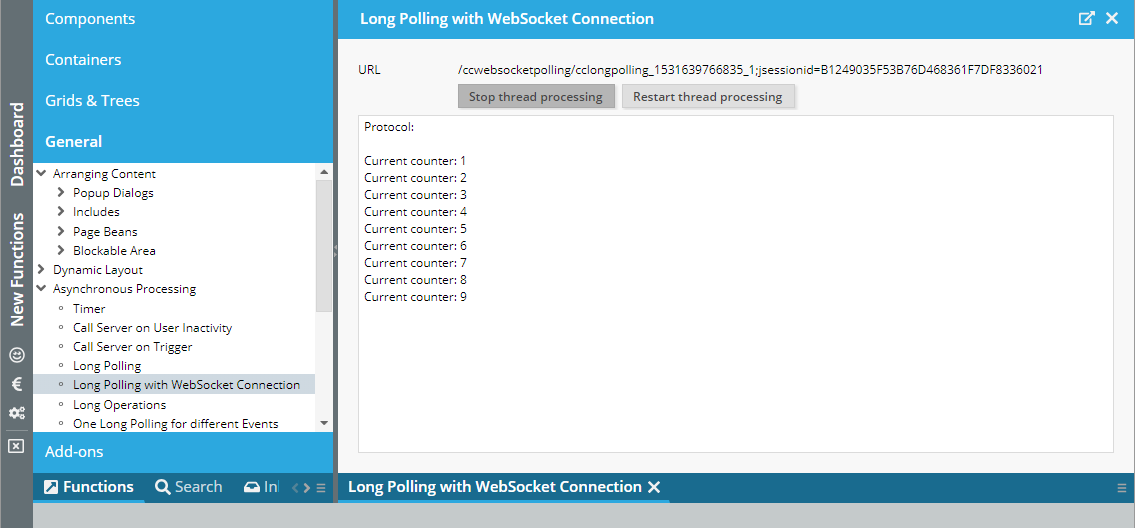Click the smiley face sidebar icon
Image resolution: width=1135 pixels, height=528 pixels.
[16, 355]
